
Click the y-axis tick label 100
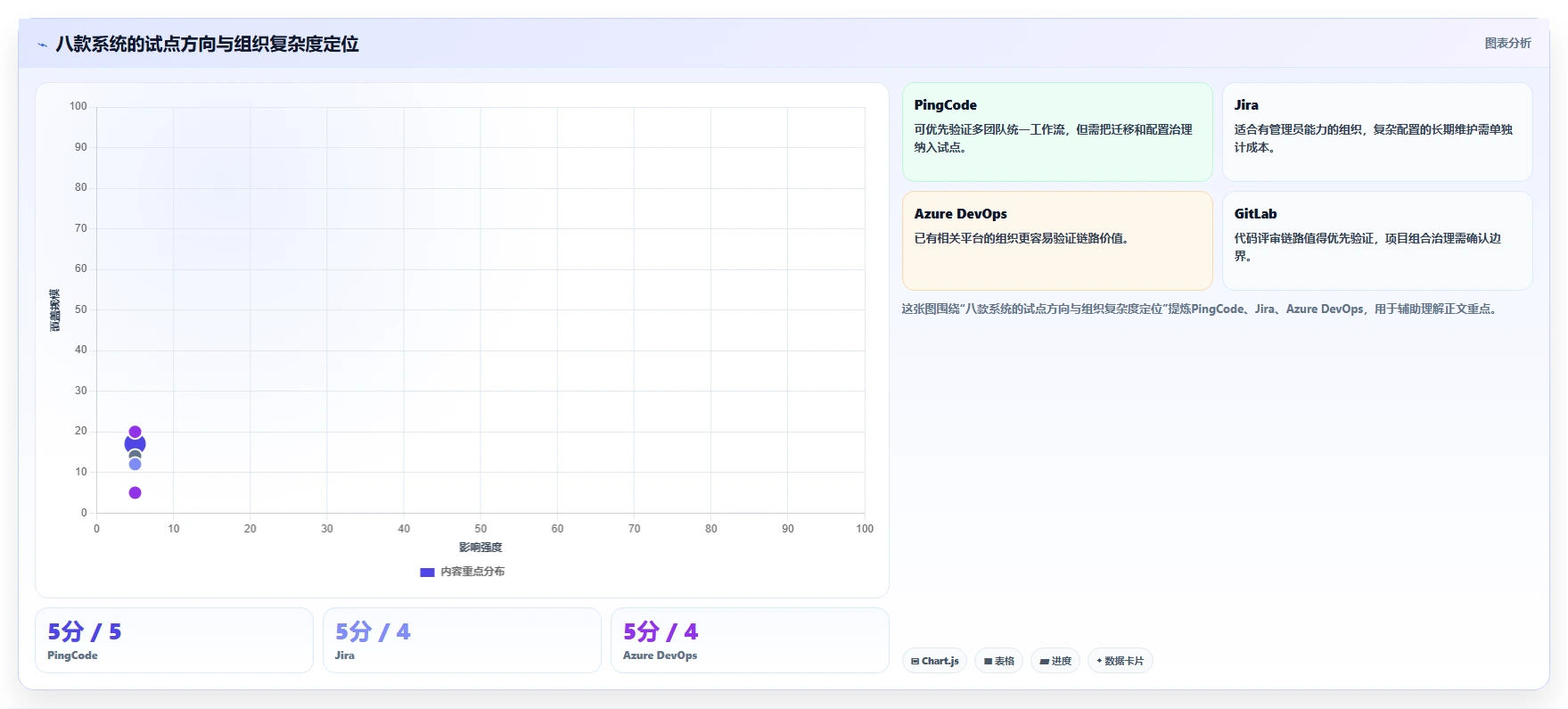(78, 106)
